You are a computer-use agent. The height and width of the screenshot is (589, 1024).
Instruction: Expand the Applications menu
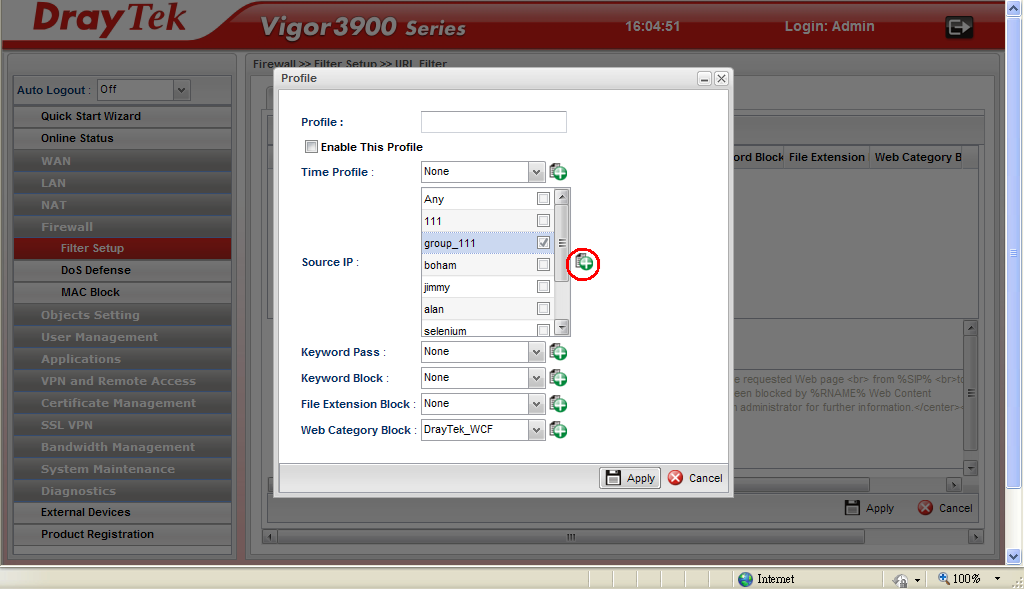coord(122,359)
